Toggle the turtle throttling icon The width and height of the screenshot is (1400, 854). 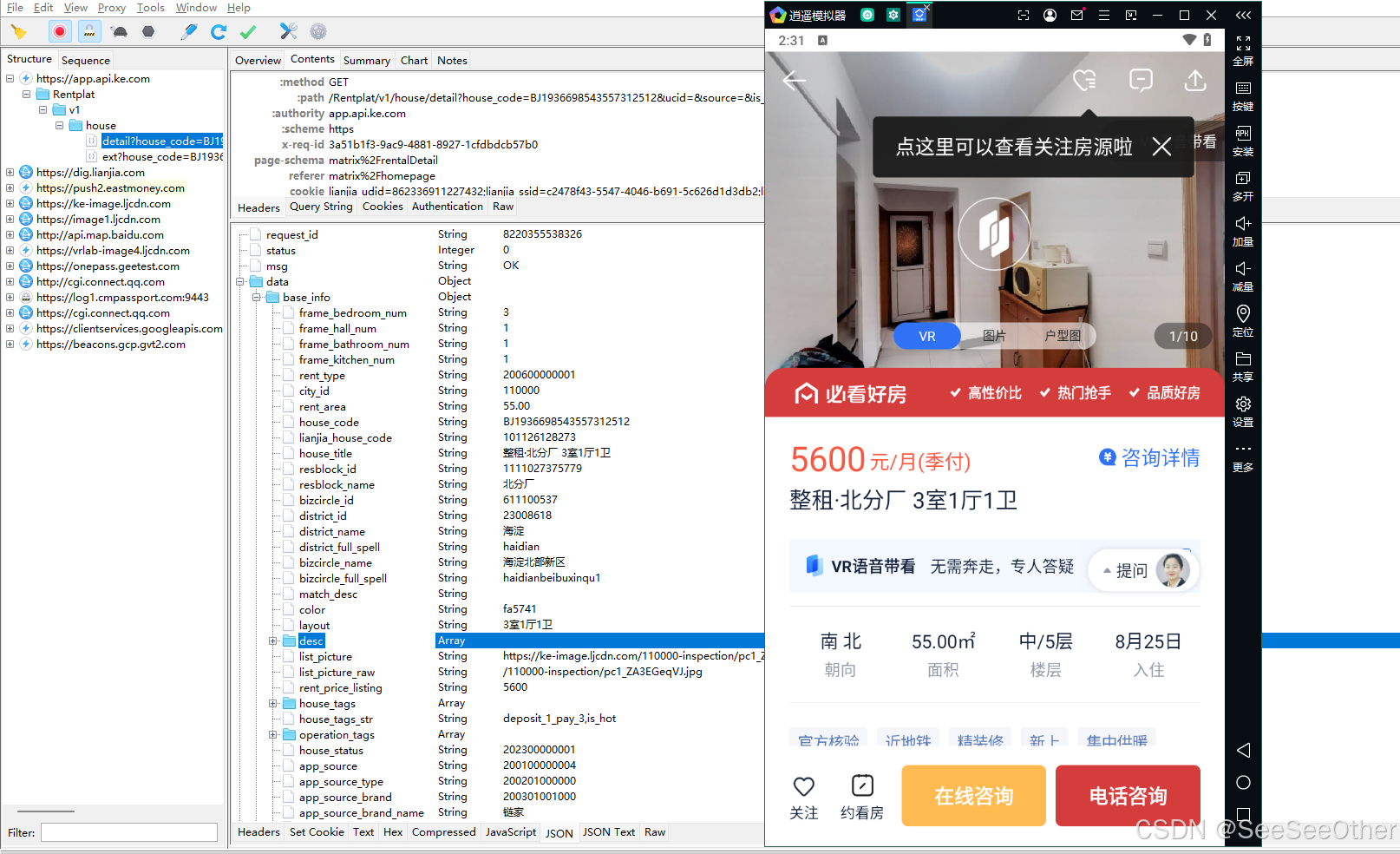[120, 32]
